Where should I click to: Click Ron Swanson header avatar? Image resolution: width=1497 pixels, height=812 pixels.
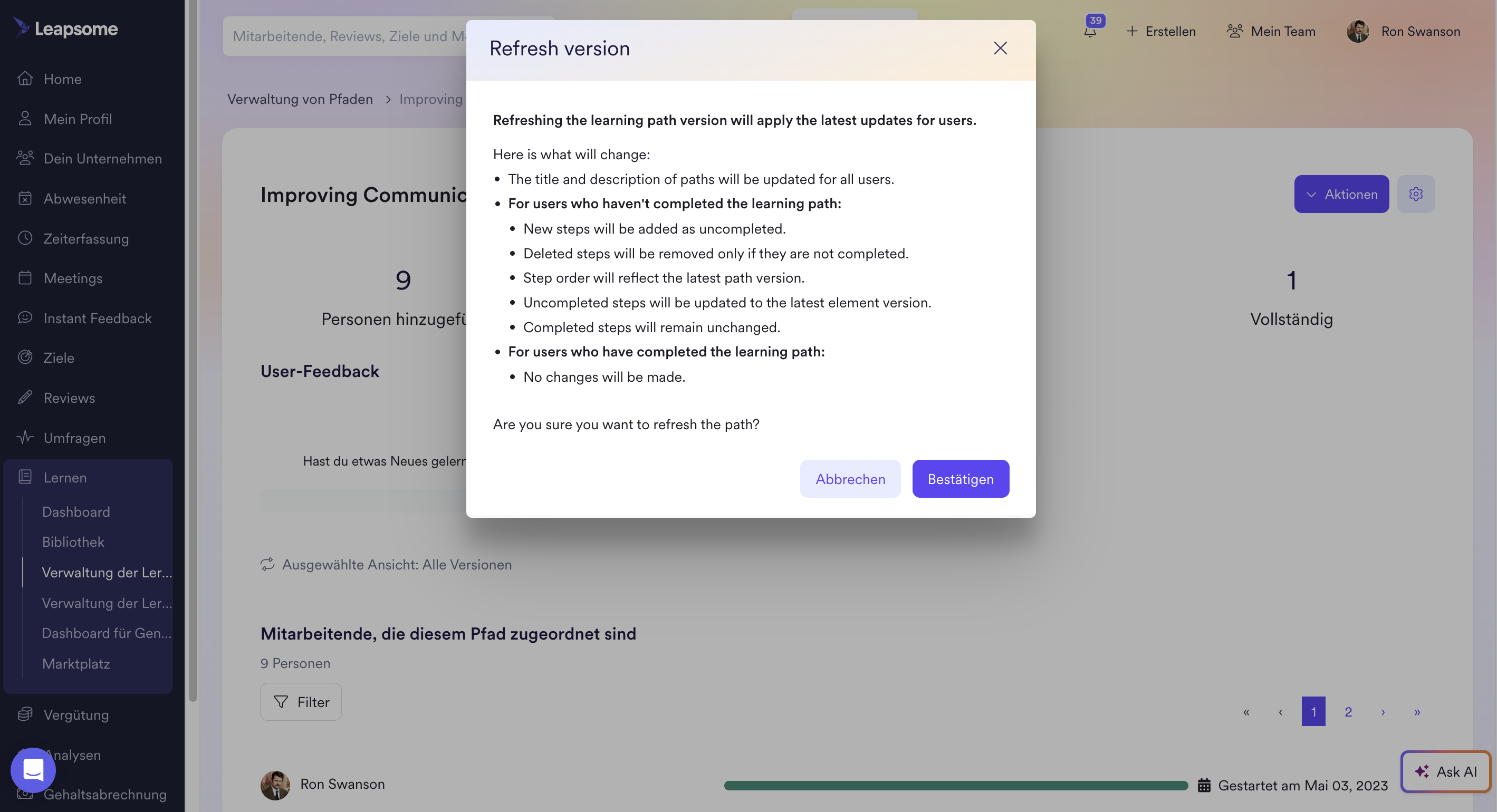tap(1358, 31)
